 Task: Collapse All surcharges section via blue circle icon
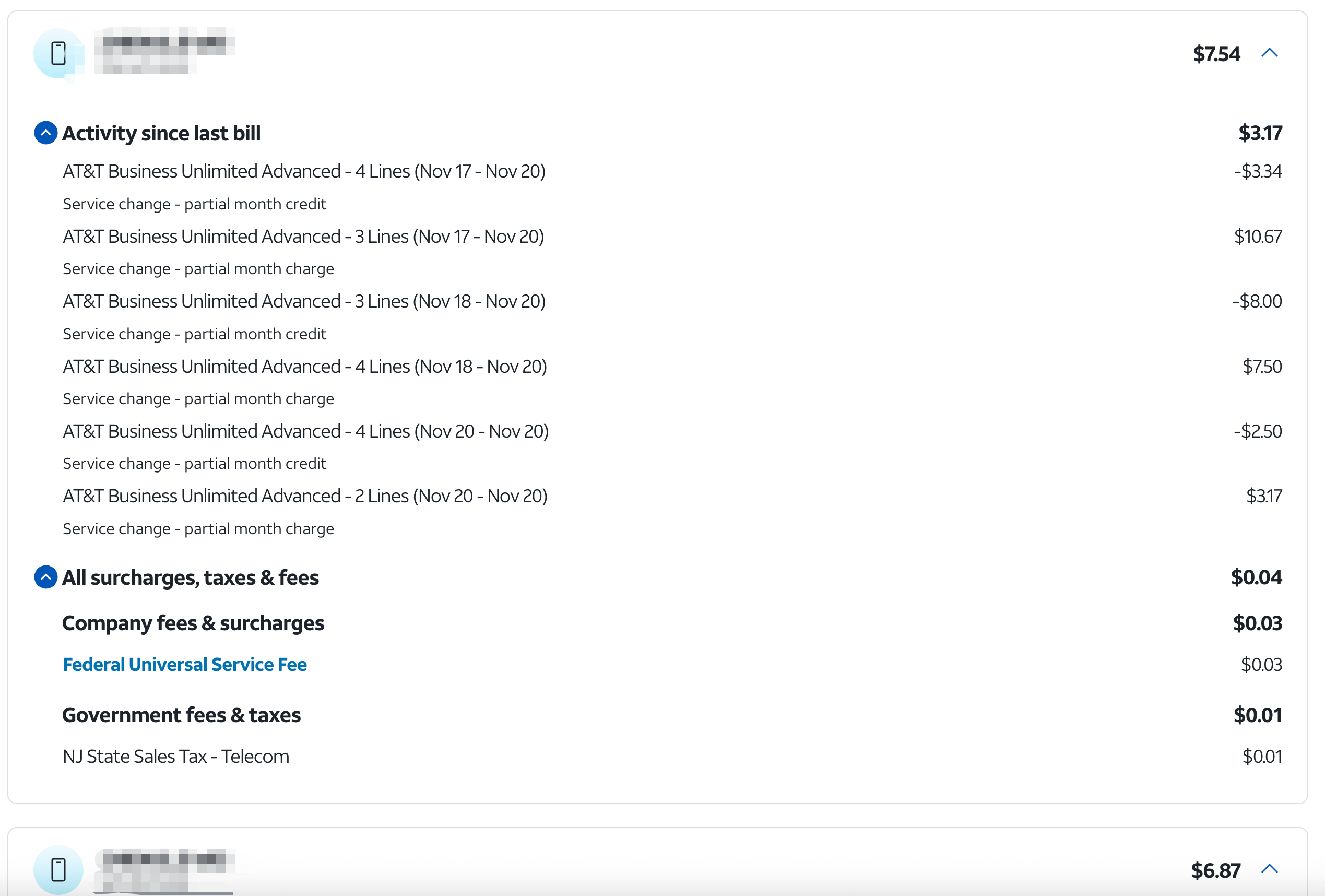[45, 577]
